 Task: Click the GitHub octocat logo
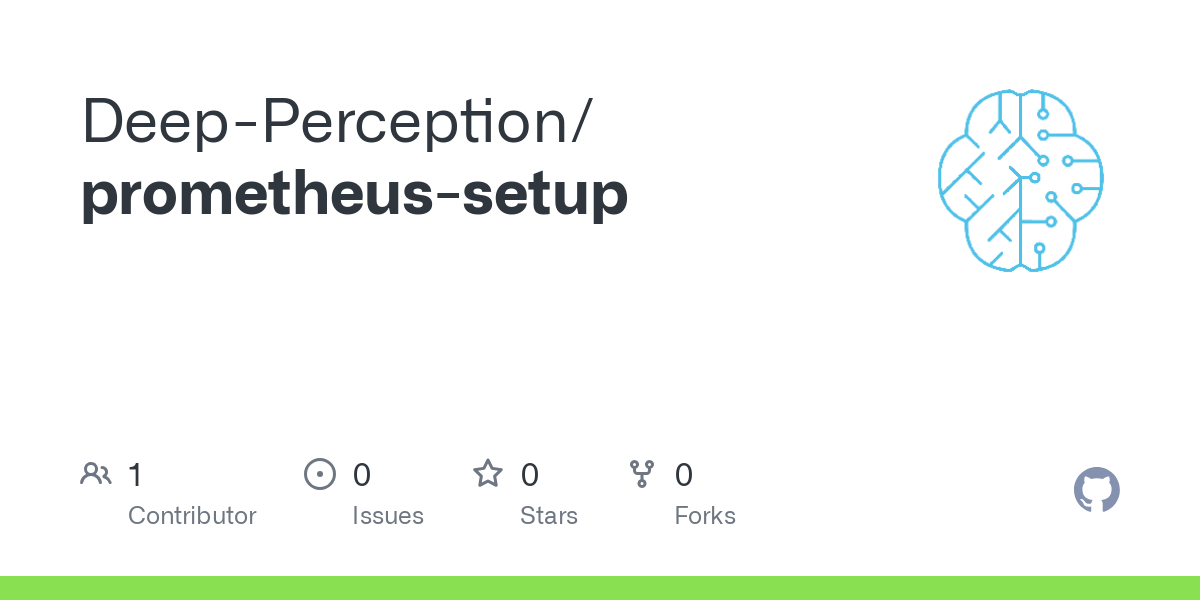tap(1096, 490)
